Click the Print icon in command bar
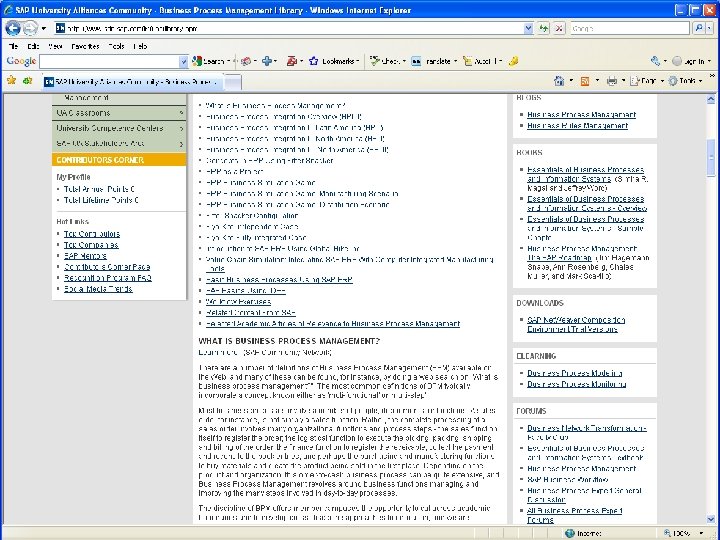This screenshot has height=540, width=720. click(612, 81)
